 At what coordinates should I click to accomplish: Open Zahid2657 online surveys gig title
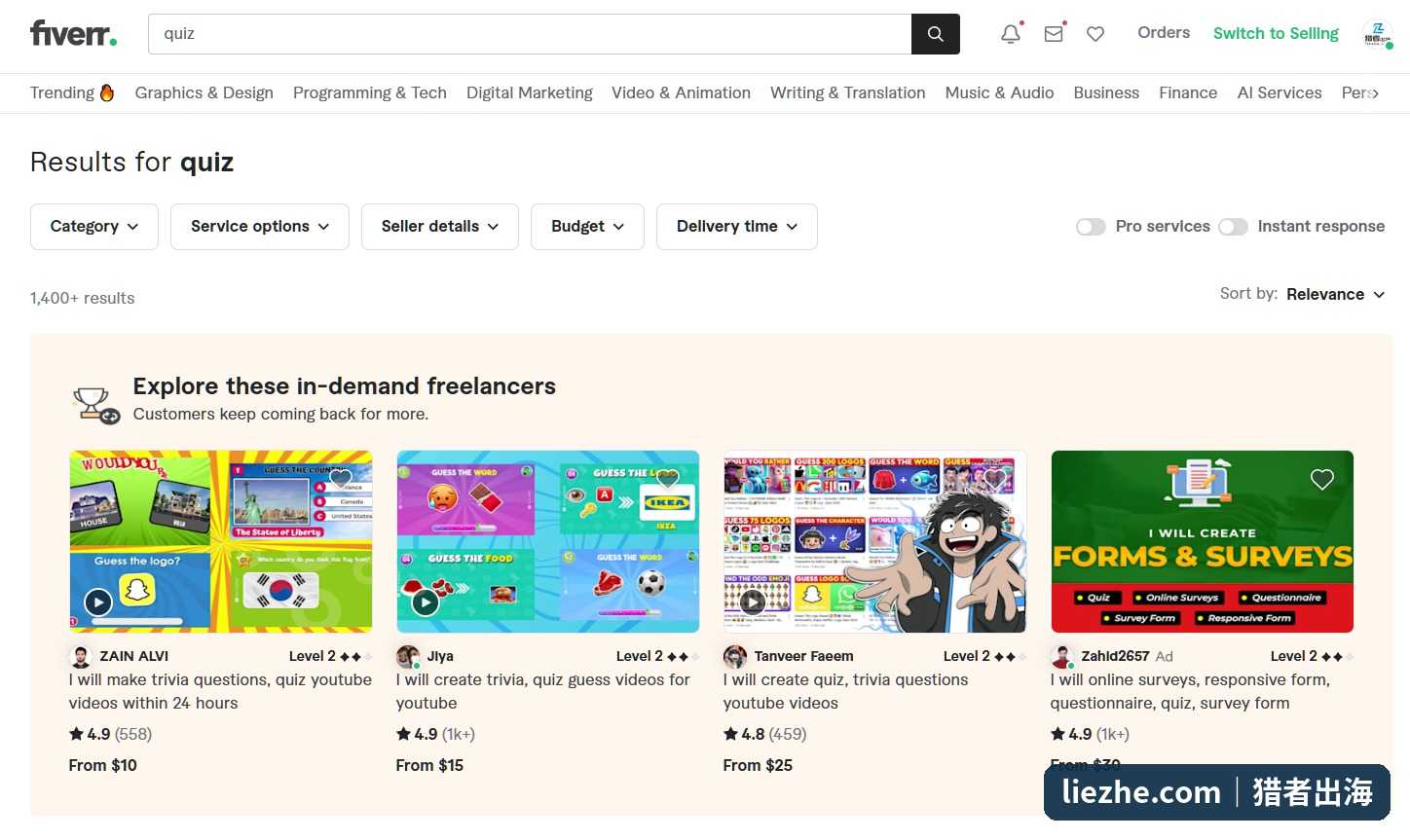[1190, 691]
